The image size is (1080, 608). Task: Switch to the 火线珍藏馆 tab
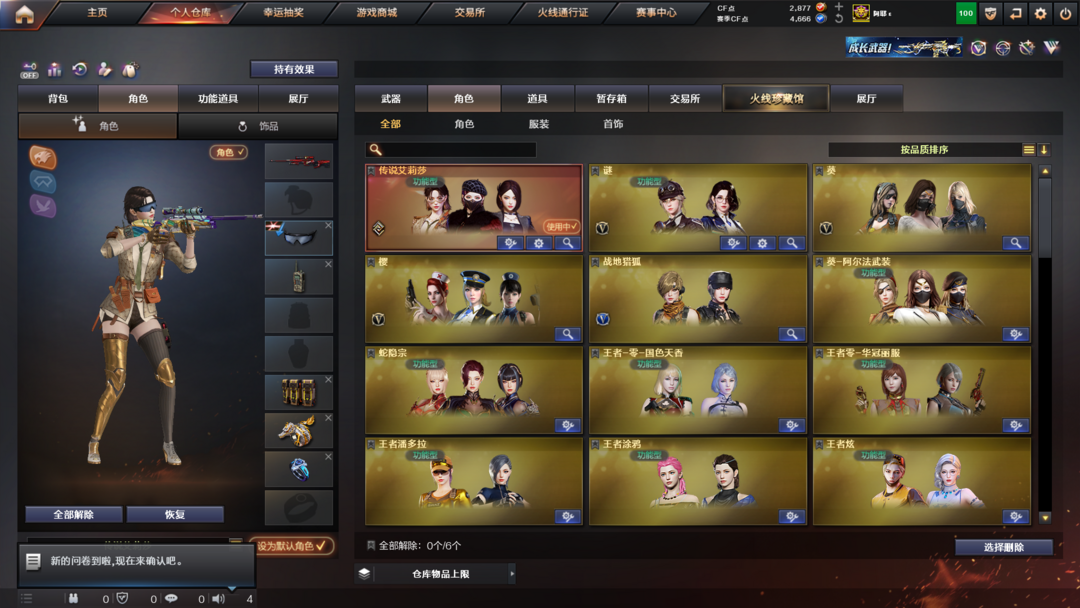(x=776, y=98)
